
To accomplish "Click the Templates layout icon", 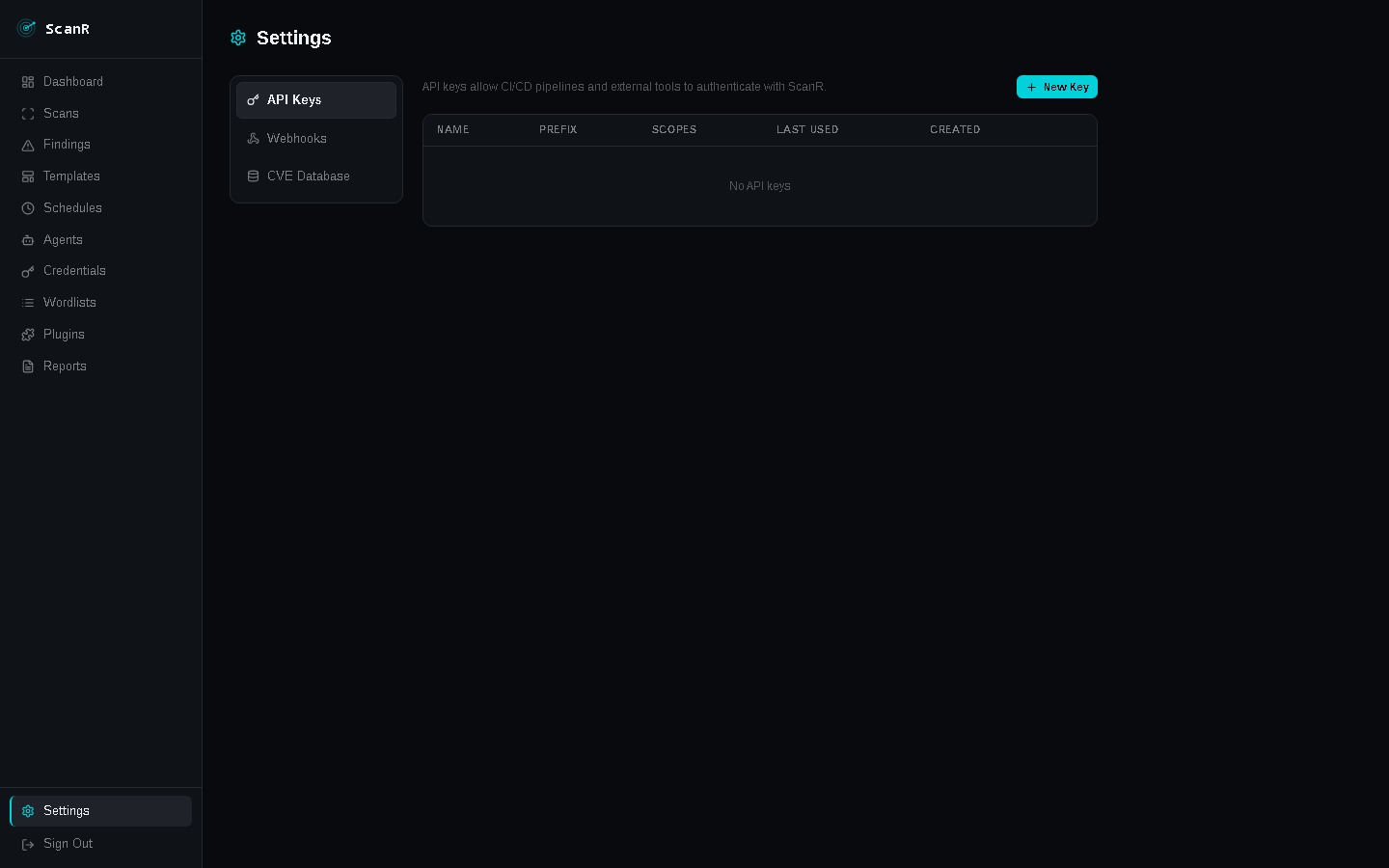I will [28, 176].
